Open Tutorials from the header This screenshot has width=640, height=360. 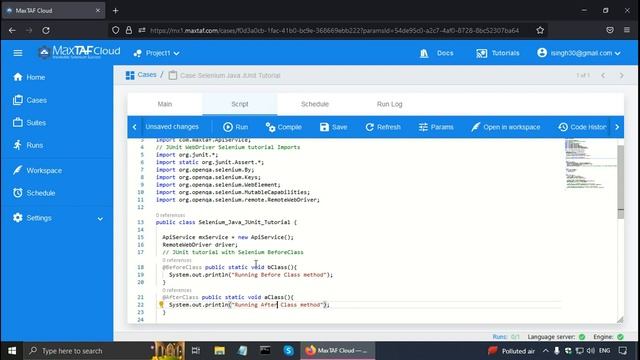(498, 53)
